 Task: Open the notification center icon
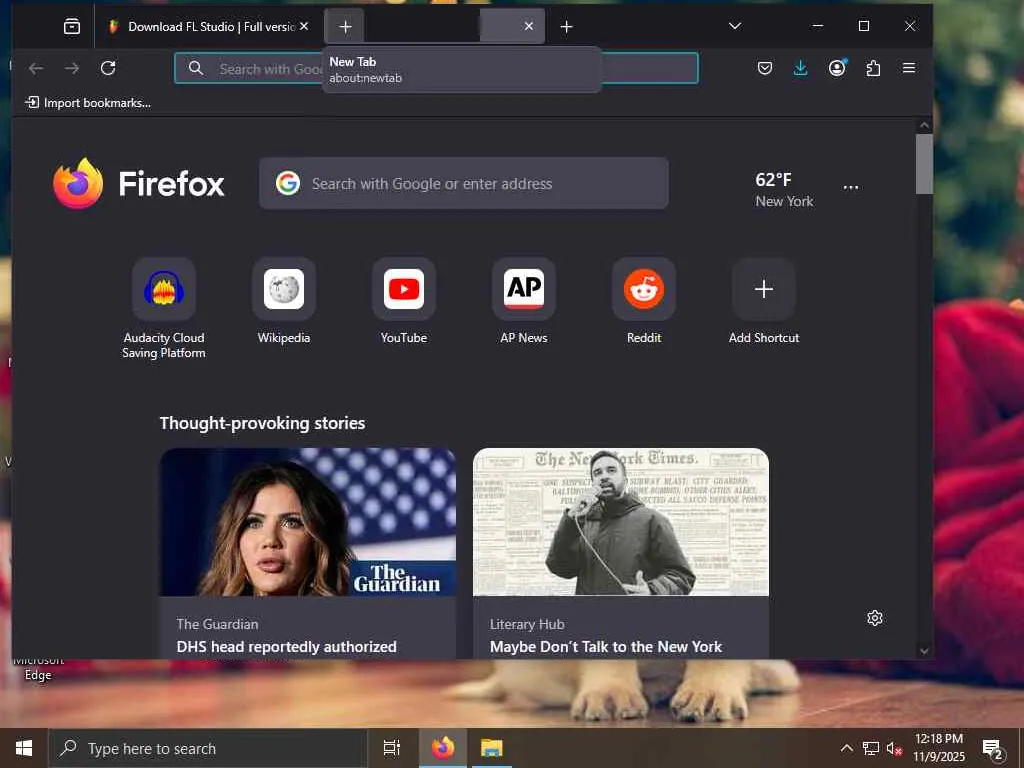point(993,749)
